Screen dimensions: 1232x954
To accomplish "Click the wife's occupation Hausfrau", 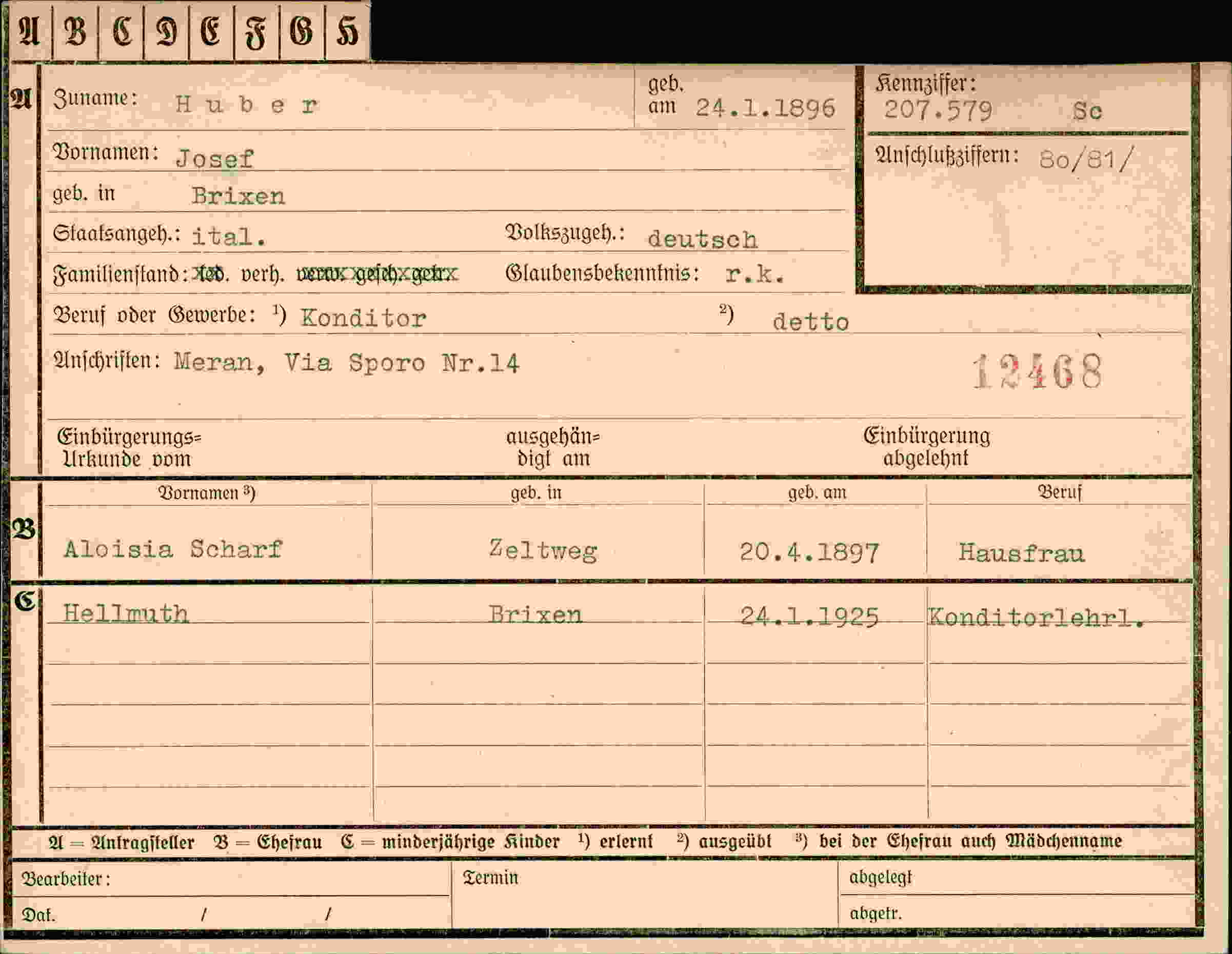I will pos(1022,552).
